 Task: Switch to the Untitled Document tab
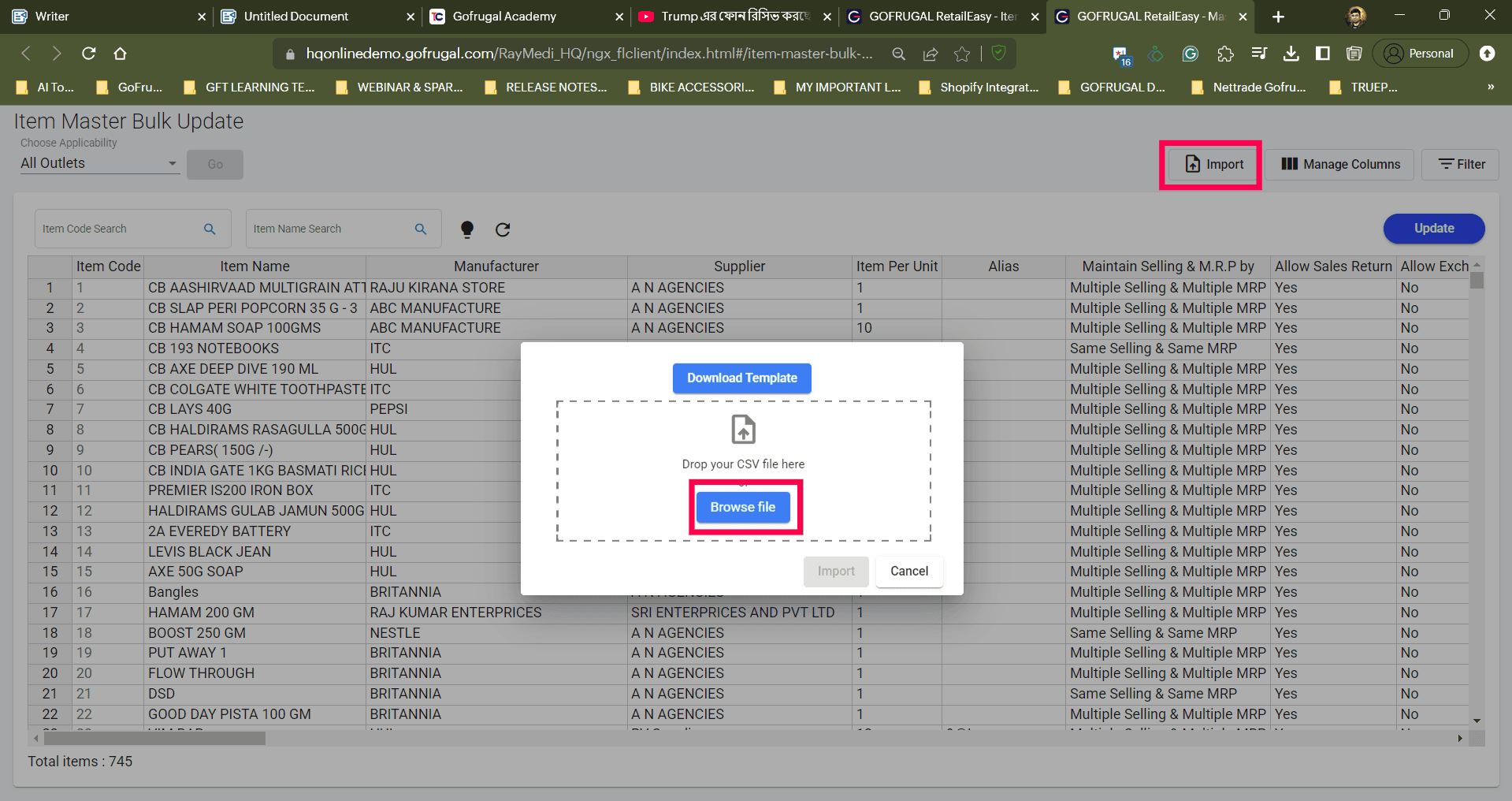tap(315, 17)
